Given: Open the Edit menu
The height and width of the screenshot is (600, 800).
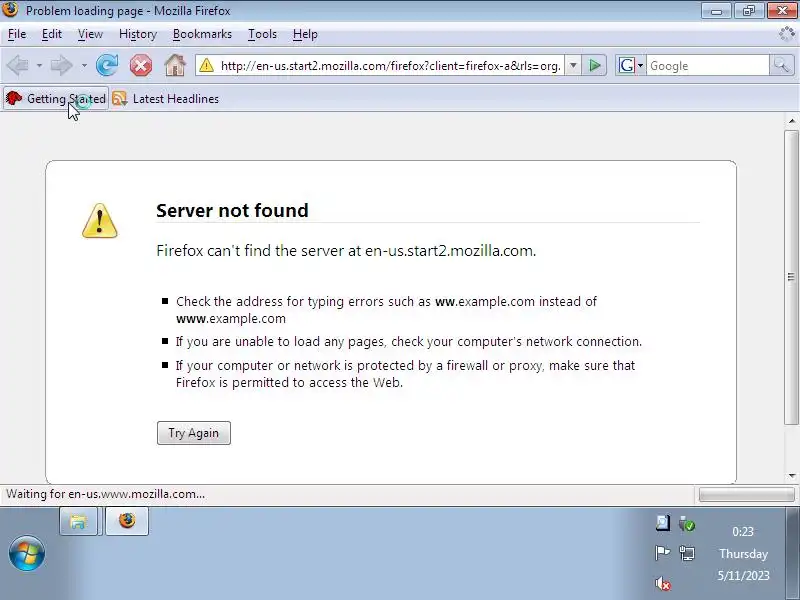Looking at the screenshot, I should 52,34.
